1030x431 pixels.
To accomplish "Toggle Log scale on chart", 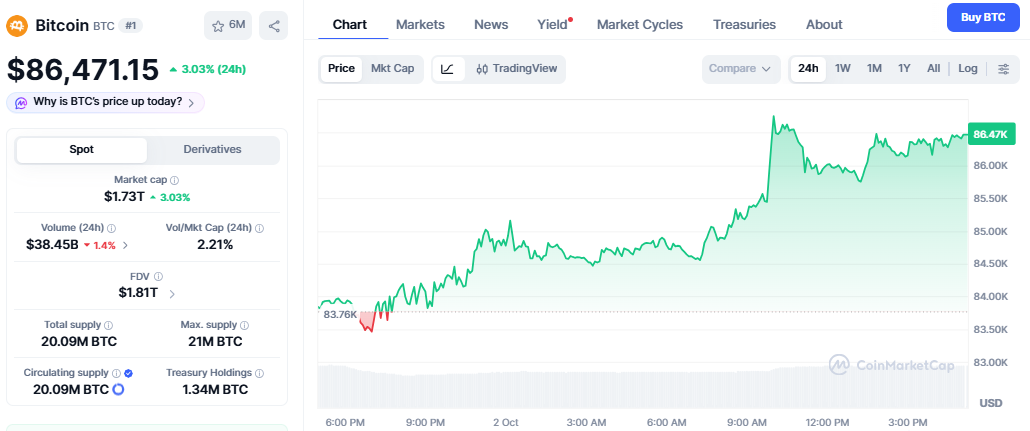I will click(968, 68).
